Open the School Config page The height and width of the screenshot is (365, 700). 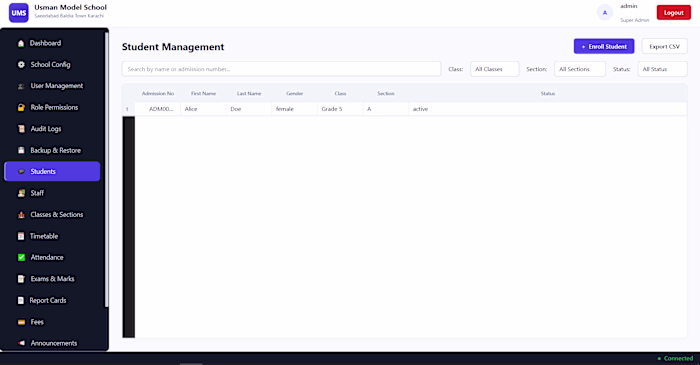[x=52, y=65]
